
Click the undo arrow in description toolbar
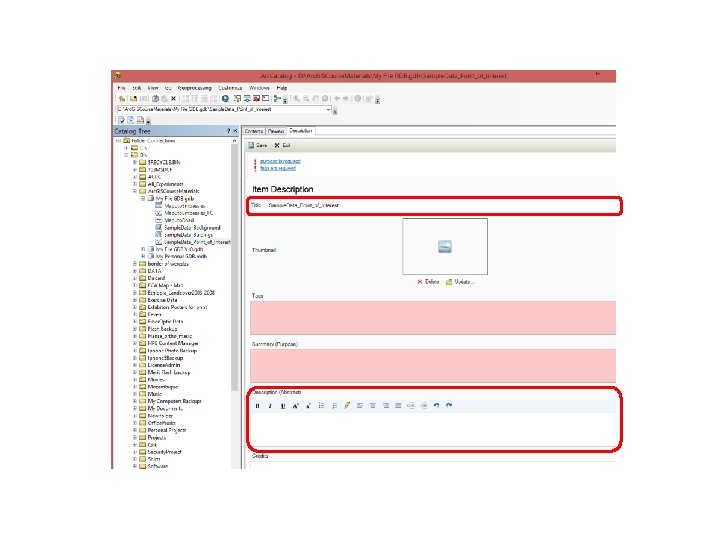tap(436, 405)
